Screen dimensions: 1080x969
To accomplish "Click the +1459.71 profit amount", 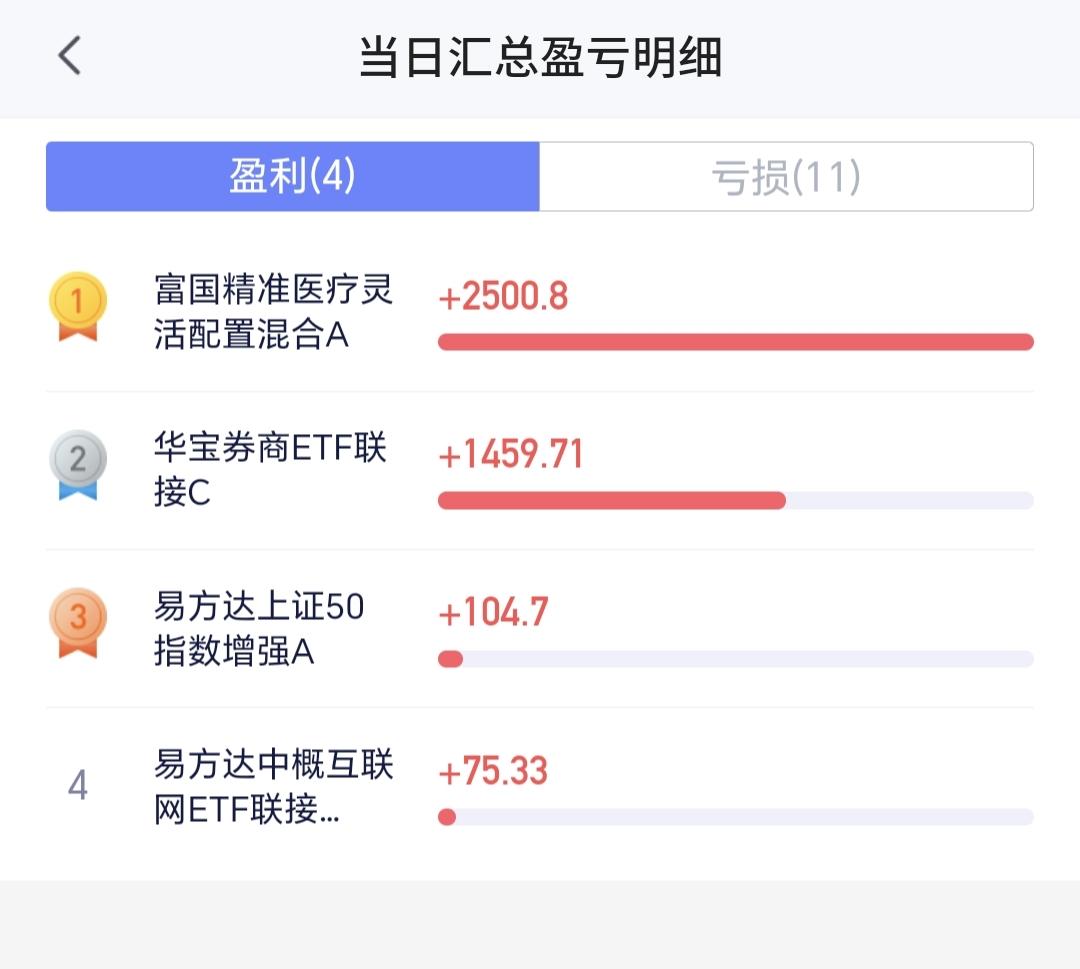I will tap(510, 455).
